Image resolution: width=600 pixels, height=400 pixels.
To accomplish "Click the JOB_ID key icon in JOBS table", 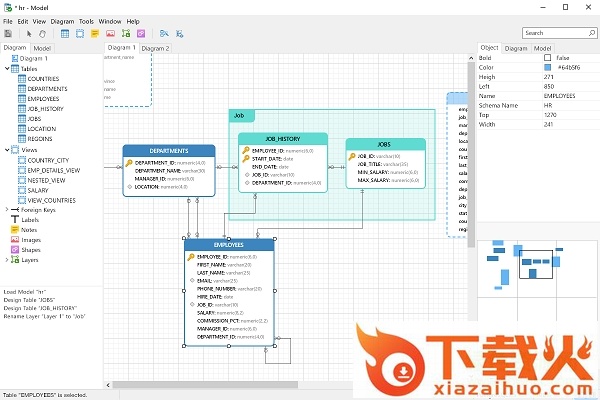I will [x=352, y=156].
